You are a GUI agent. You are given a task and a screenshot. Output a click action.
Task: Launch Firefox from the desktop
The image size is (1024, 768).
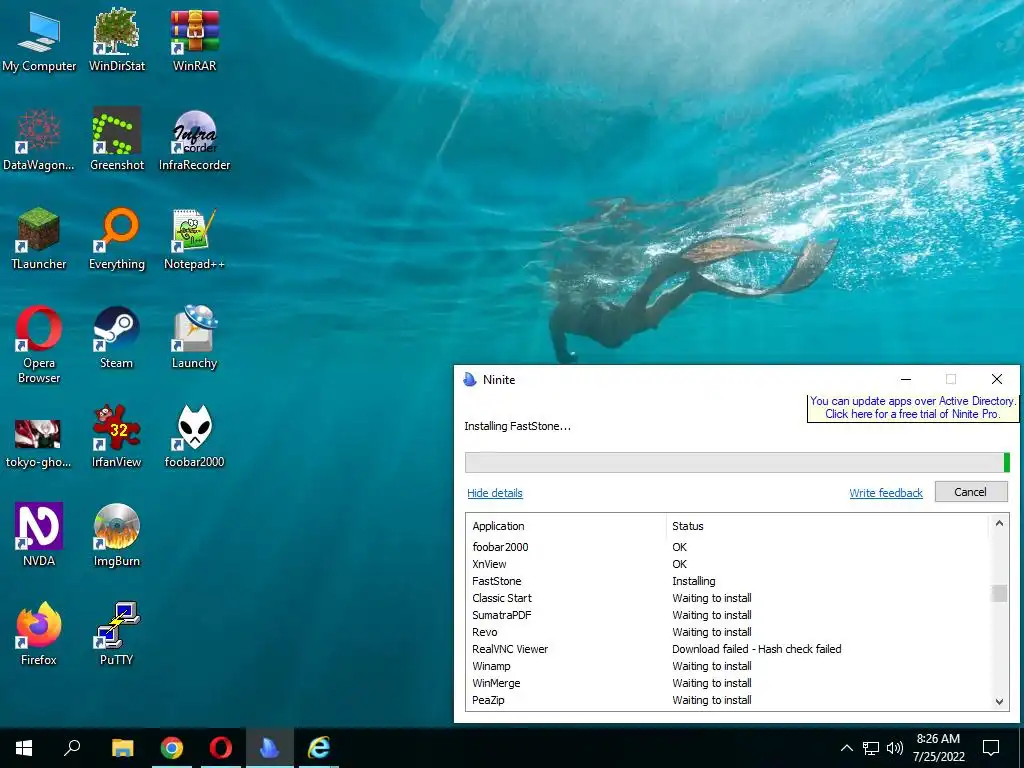pos(39,635)
